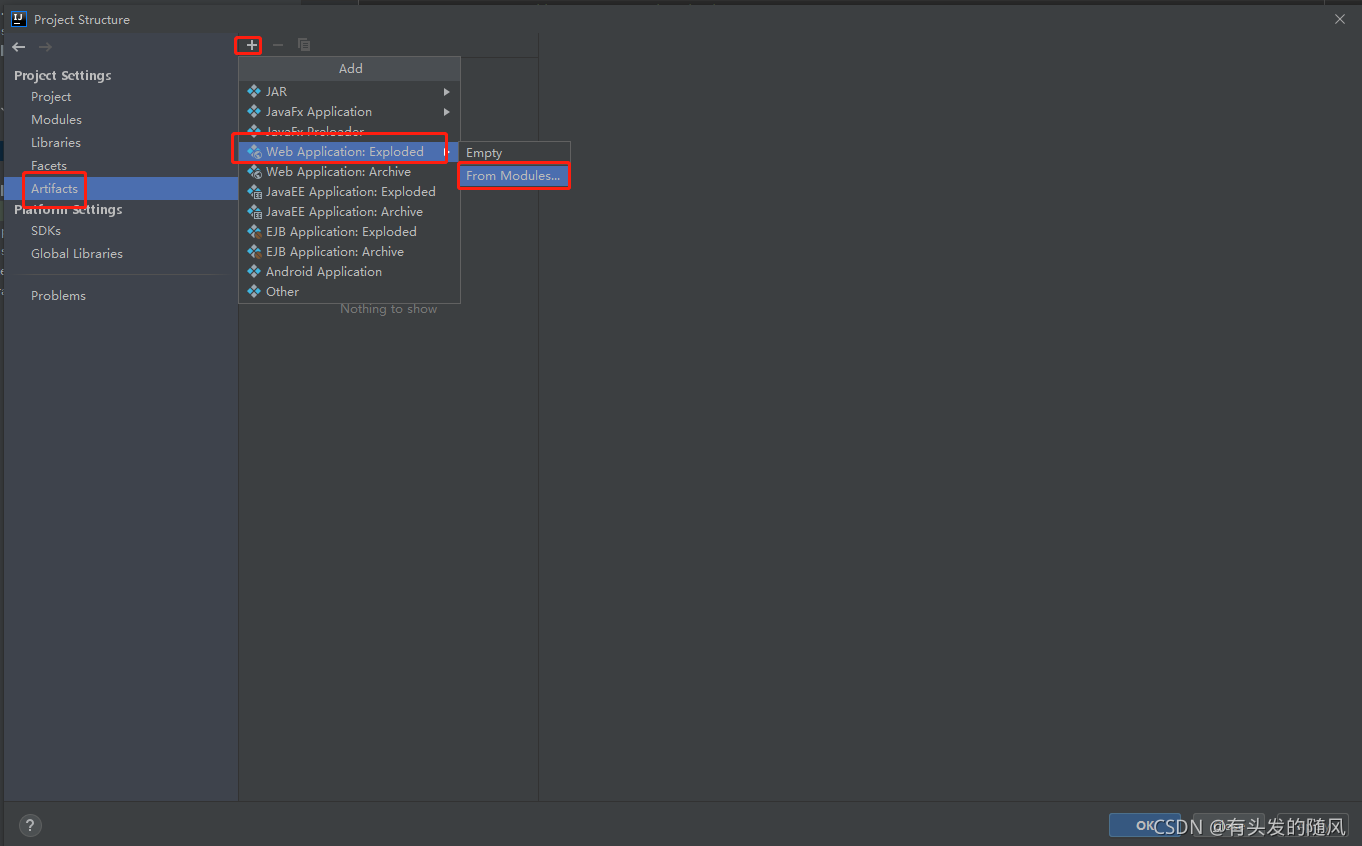Click the EJB Application: Archive icon
This screenshot has width=1362, height=846.
tap(254, 252)
